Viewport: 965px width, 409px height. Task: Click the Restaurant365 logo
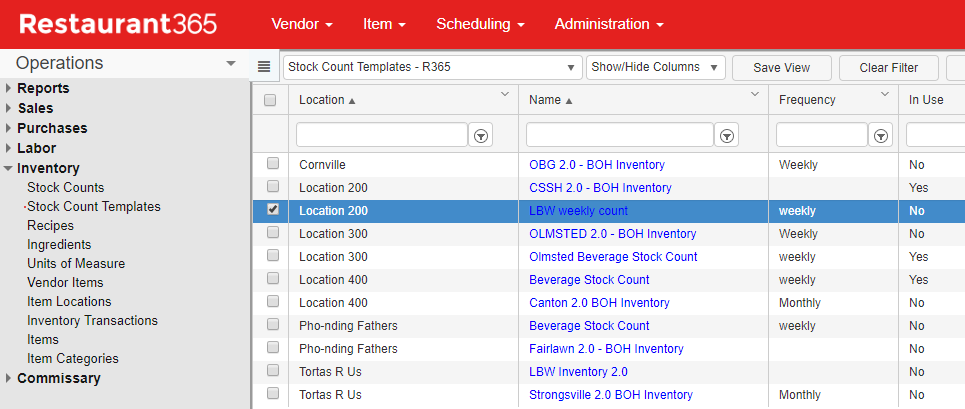click(118, 24)
